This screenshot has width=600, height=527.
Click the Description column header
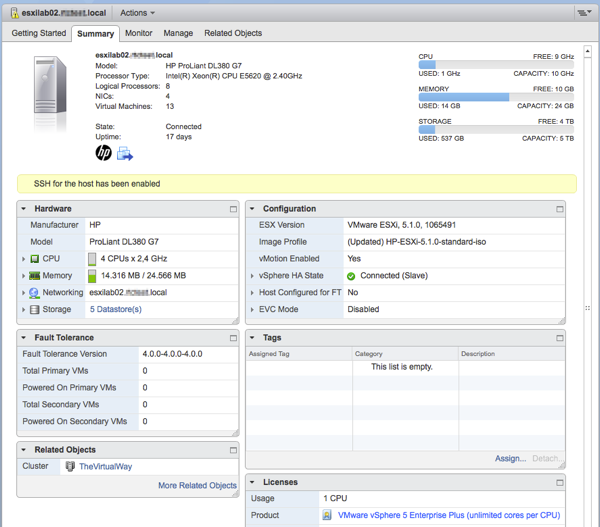(x=512, y=354)
